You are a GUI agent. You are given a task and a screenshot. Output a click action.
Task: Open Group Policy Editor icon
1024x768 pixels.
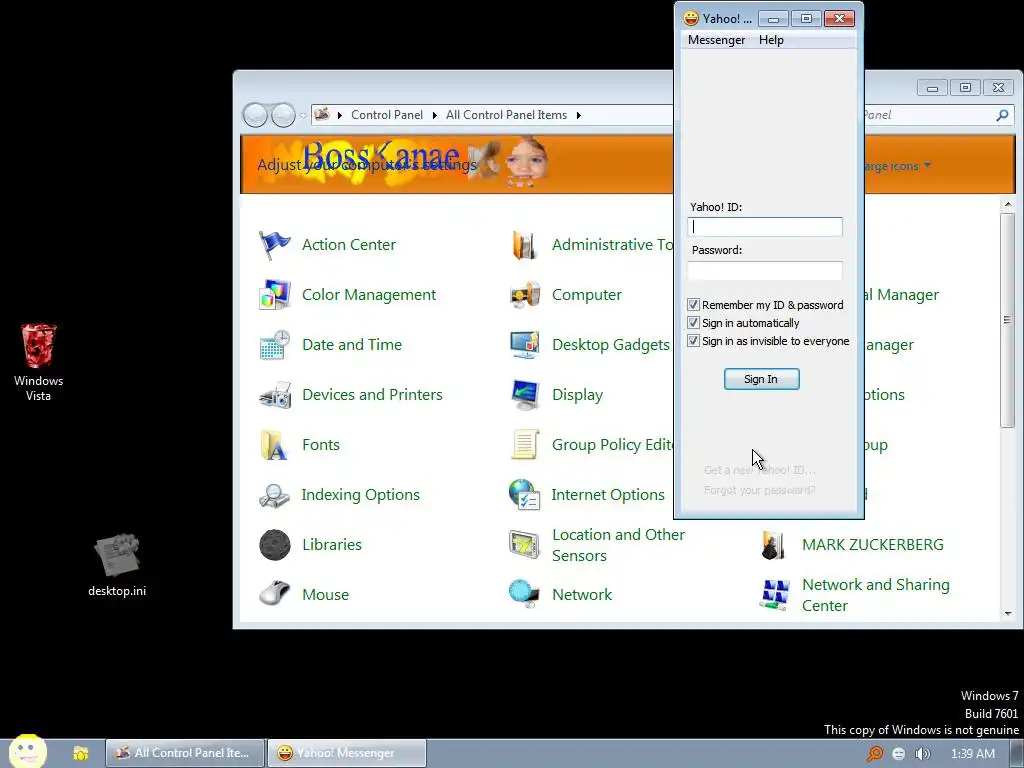tap(524, 445)
